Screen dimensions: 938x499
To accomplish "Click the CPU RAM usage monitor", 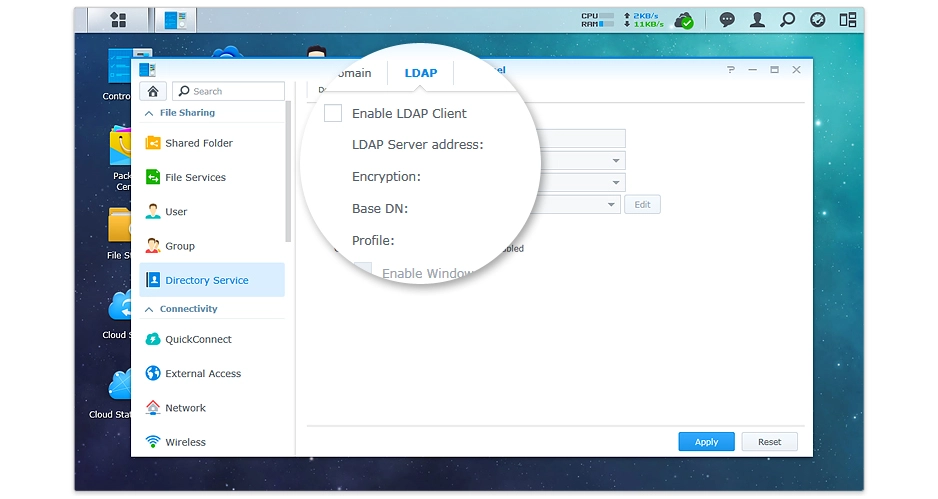I will coord(597,20).
